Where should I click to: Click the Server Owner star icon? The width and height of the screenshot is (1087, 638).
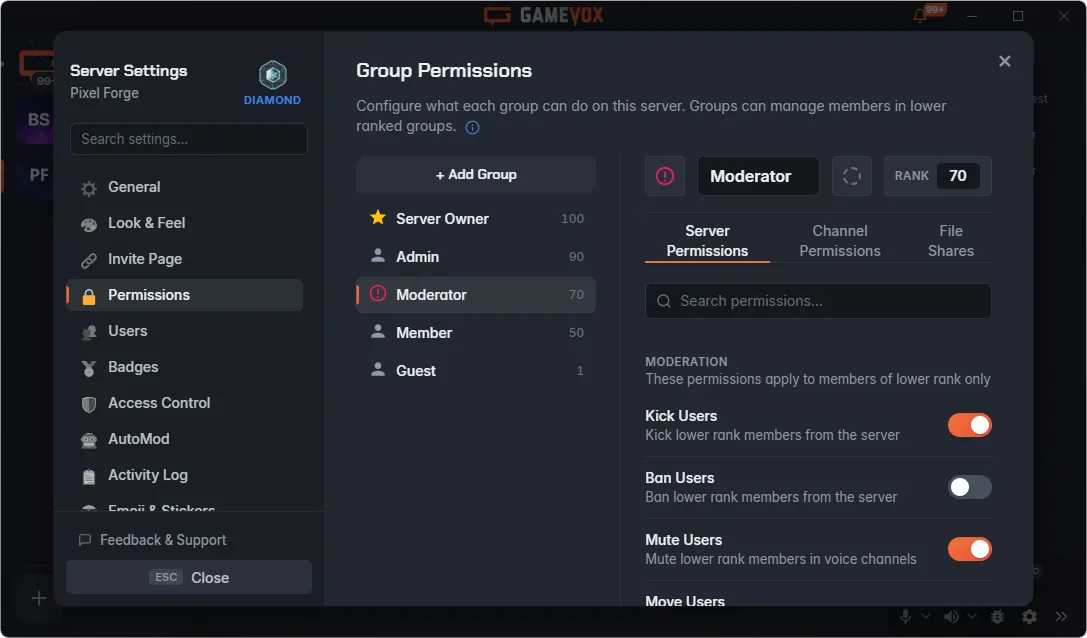tap(378, 218)
